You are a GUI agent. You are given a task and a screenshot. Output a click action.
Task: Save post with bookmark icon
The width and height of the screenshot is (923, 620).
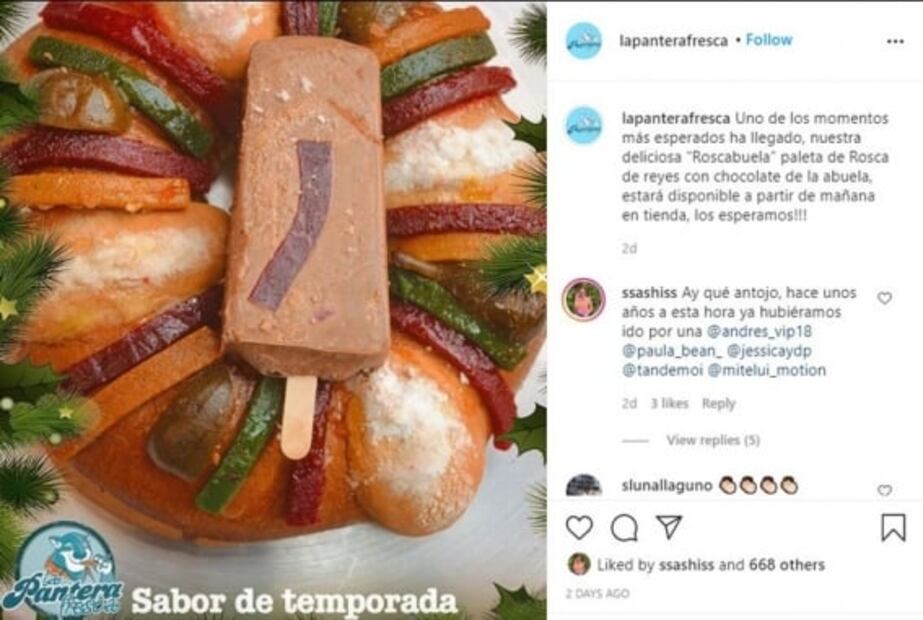click(893, 527)
